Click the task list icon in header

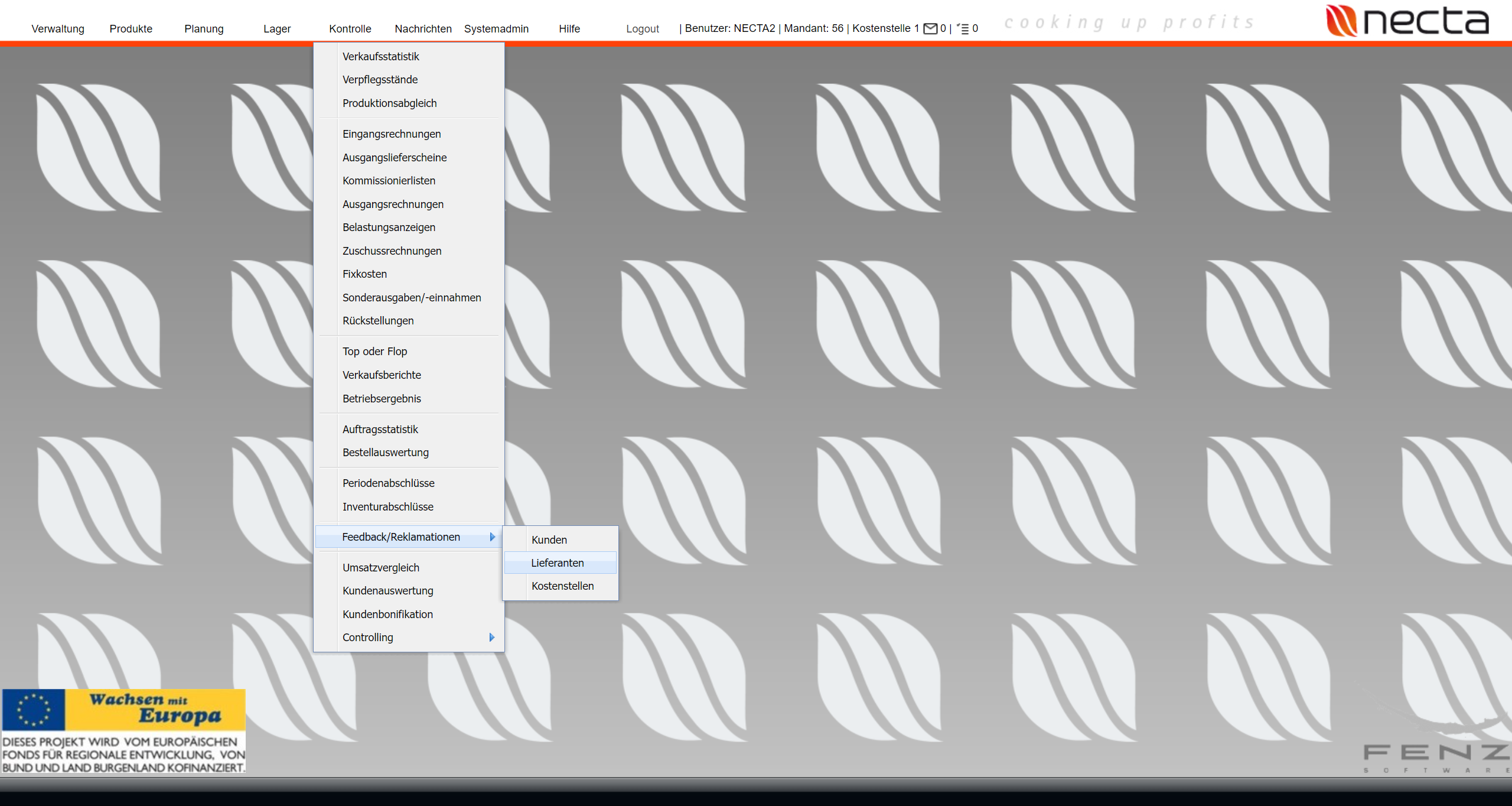point(963,28)
